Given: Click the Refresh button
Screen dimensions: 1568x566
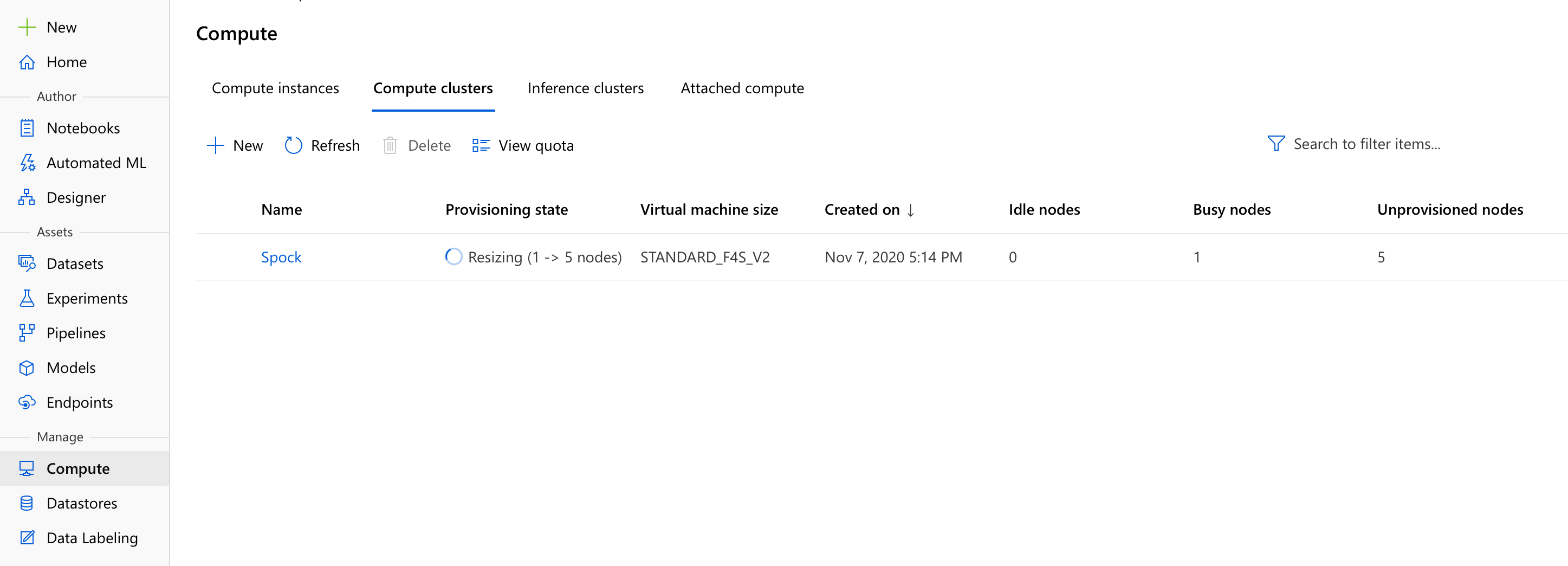Looking at the screenshot, I should click(322, 146).
